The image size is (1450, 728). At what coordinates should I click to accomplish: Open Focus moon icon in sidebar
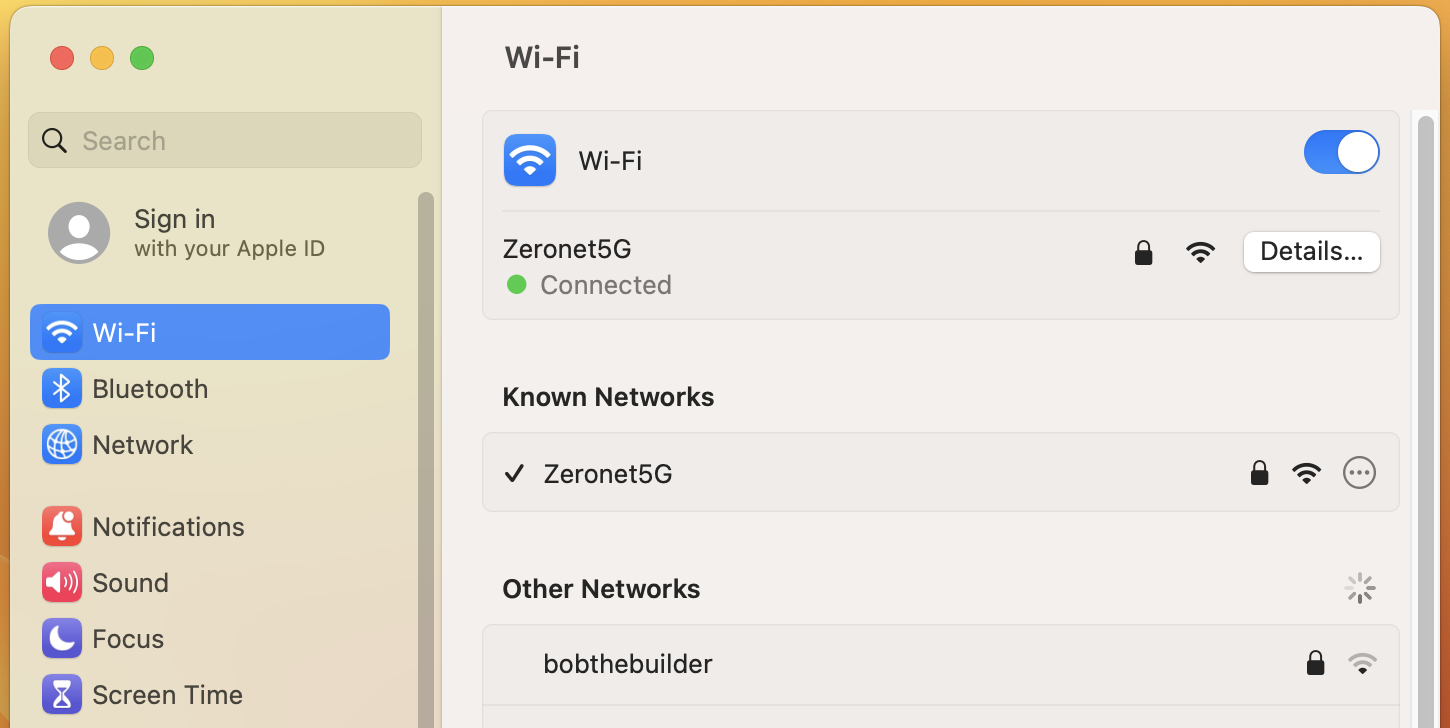pyautogui.click(x=62, y=639)
